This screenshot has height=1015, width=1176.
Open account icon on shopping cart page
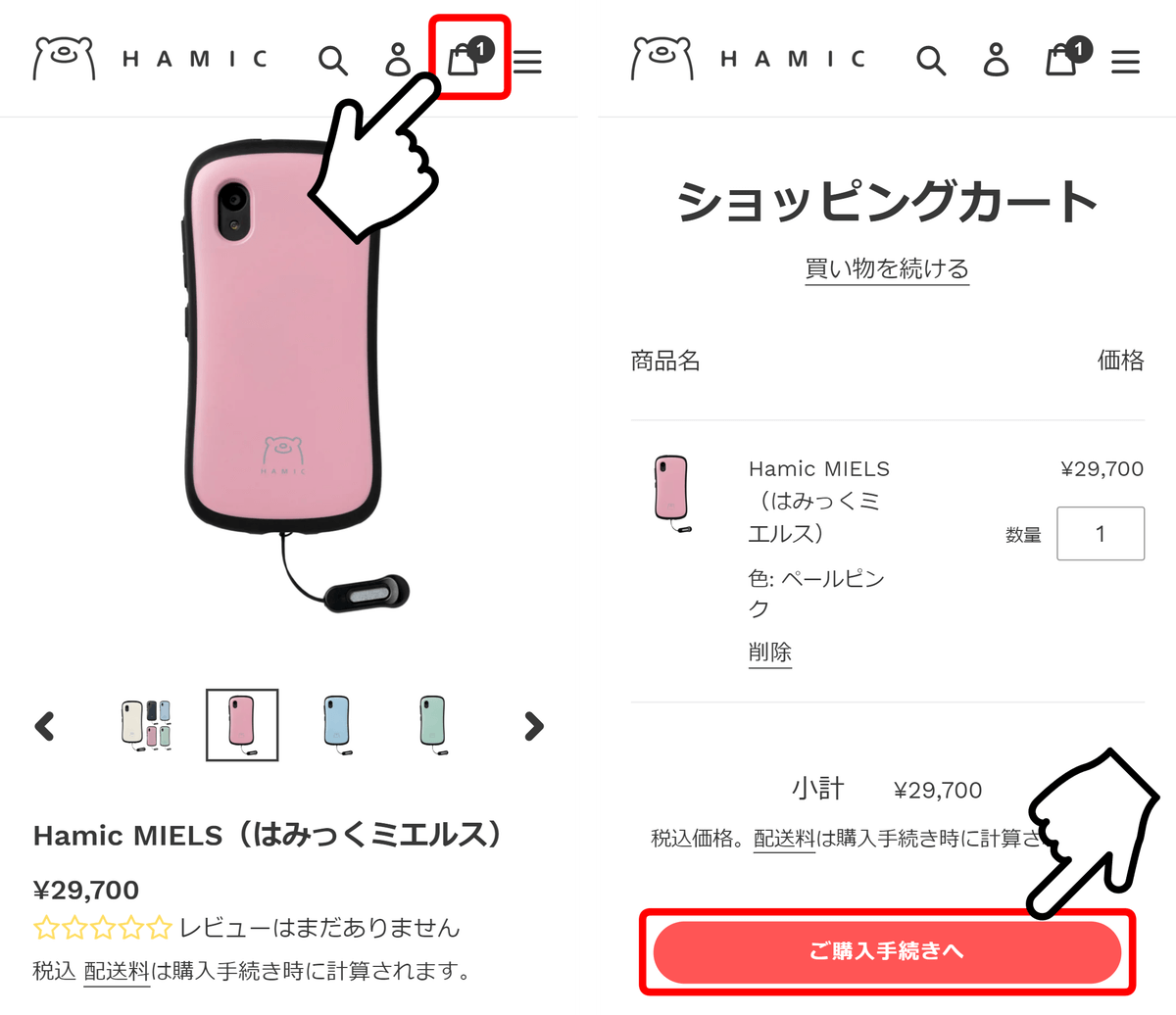pyautogui.click(x=996, y=60)
